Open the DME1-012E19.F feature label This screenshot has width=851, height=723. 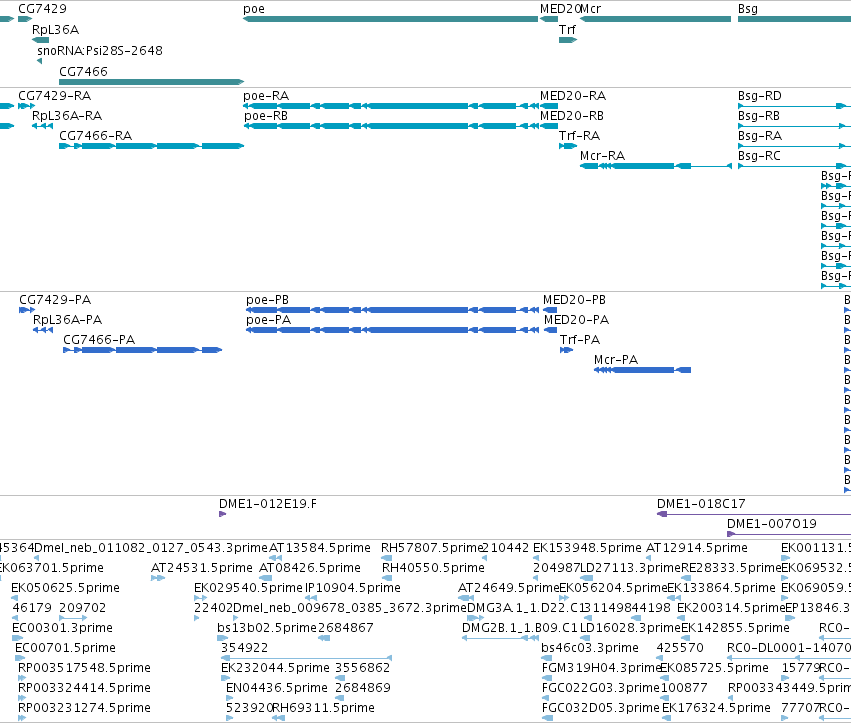pos(268,504)
